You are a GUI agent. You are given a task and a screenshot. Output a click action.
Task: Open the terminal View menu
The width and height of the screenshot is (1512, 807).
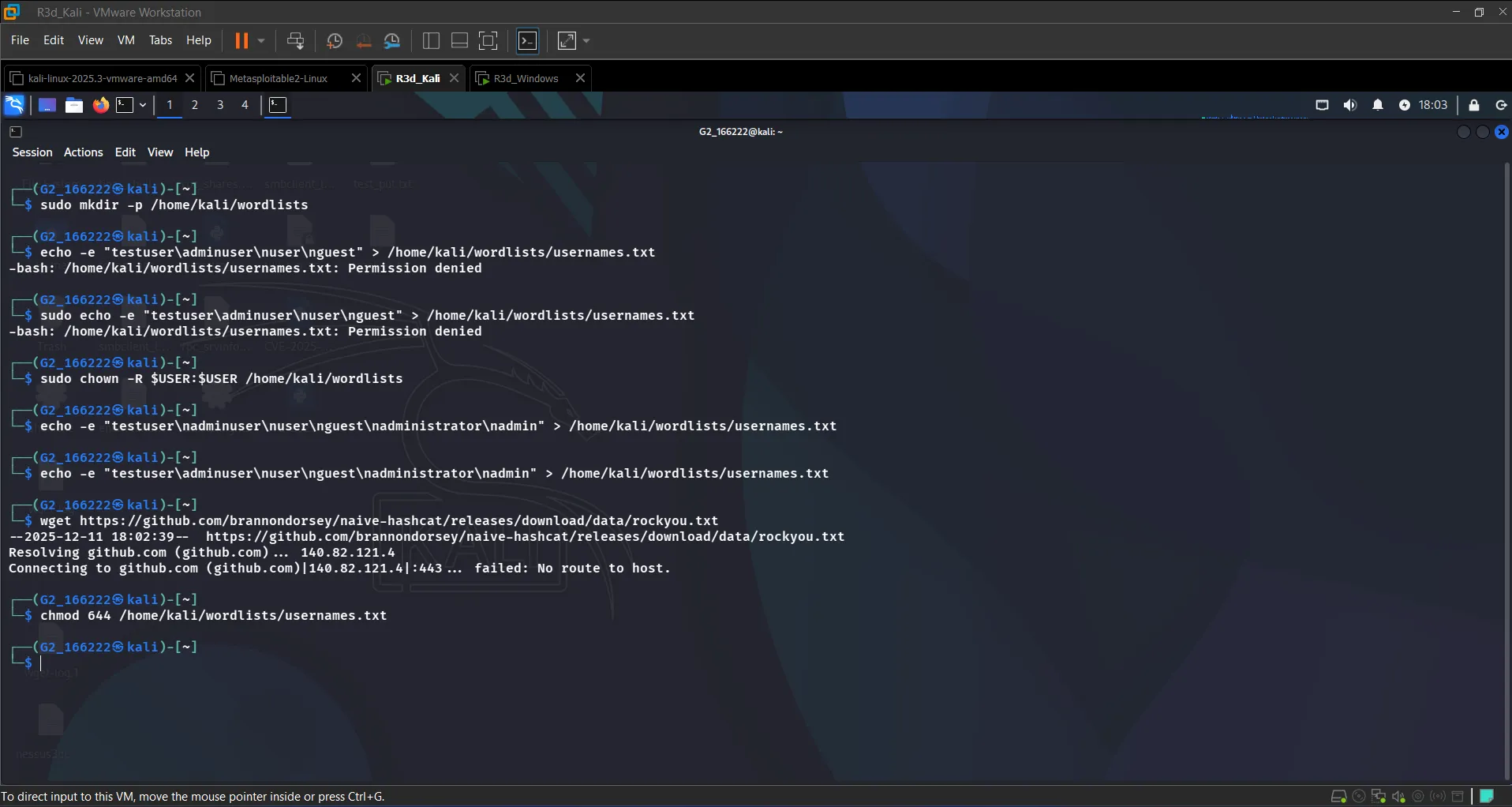pyautogui.click(x=160, y=152)
